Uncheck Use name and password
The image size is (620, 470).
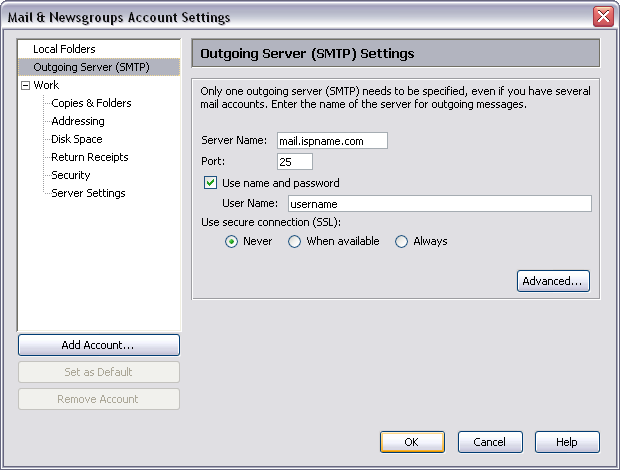[x=211, y=183]
